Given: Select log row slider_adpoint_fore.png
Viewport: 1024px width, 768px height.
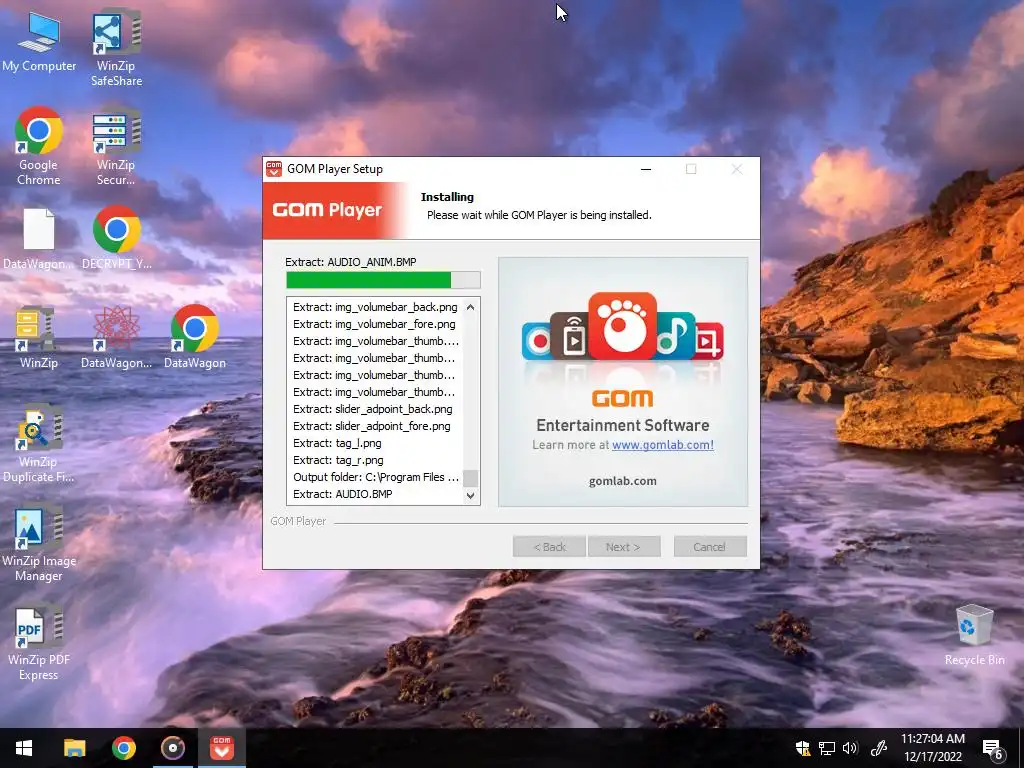Looking at the screenshot, I should [375, 426].
